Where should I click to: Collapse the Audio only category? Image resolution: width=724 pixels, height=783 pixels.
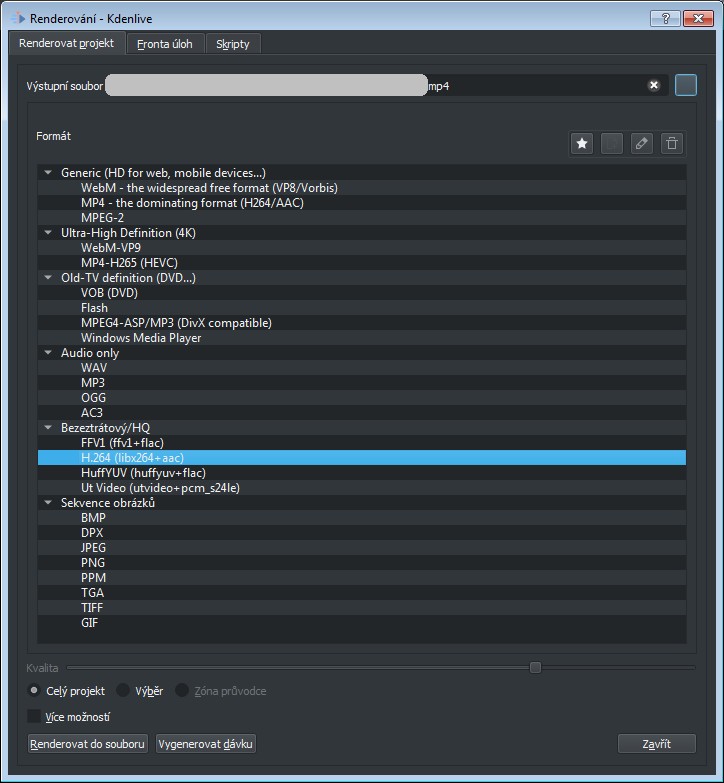coord(48,353)
